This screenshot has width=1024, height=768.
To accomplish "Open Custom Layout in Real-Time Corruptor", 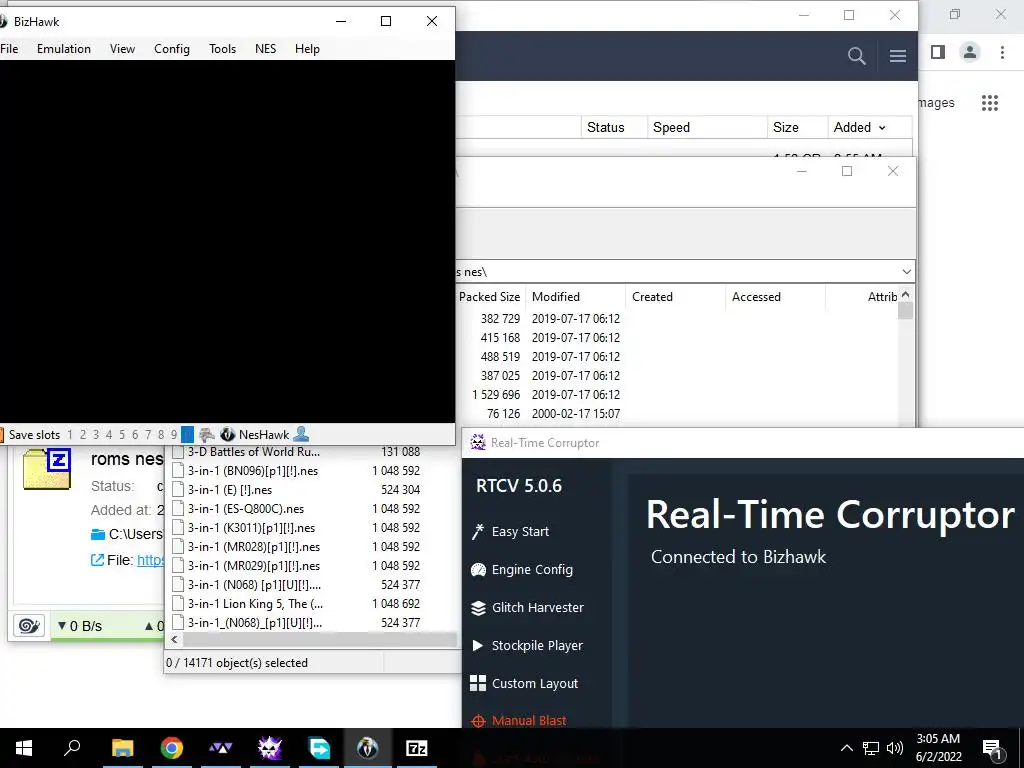I will 524,683.
